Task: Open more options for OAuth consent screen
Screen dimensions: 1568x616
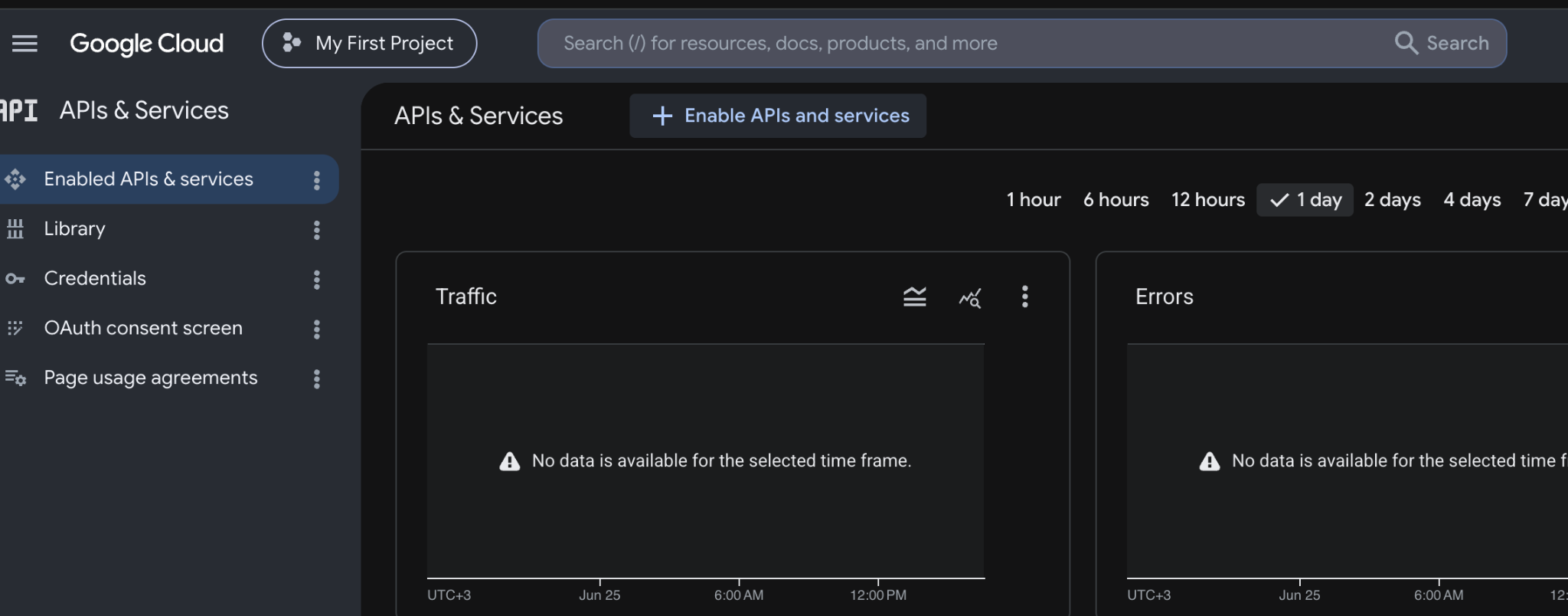Action: point(317,329)
